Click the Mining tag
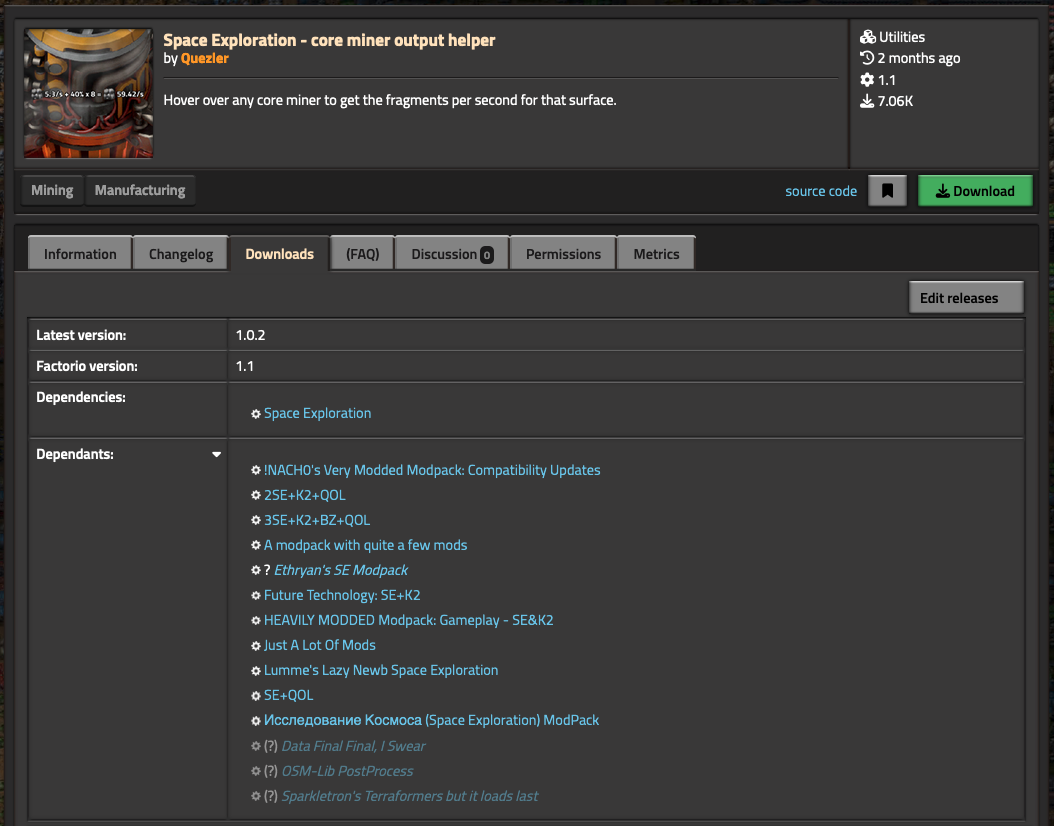The image size is (1054, 826). pos(52,190)
